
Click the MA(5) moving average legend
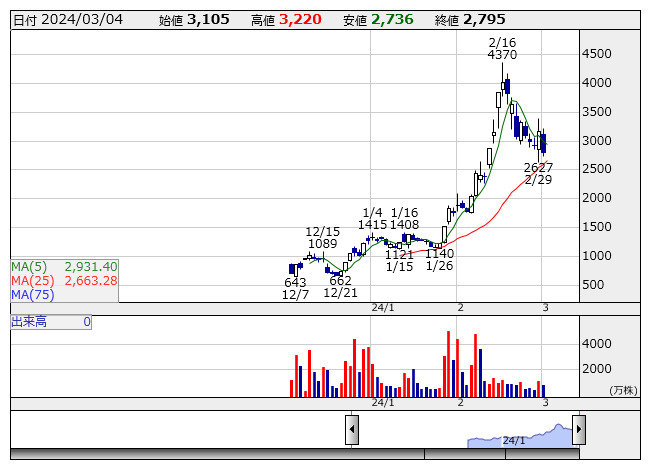64,267
